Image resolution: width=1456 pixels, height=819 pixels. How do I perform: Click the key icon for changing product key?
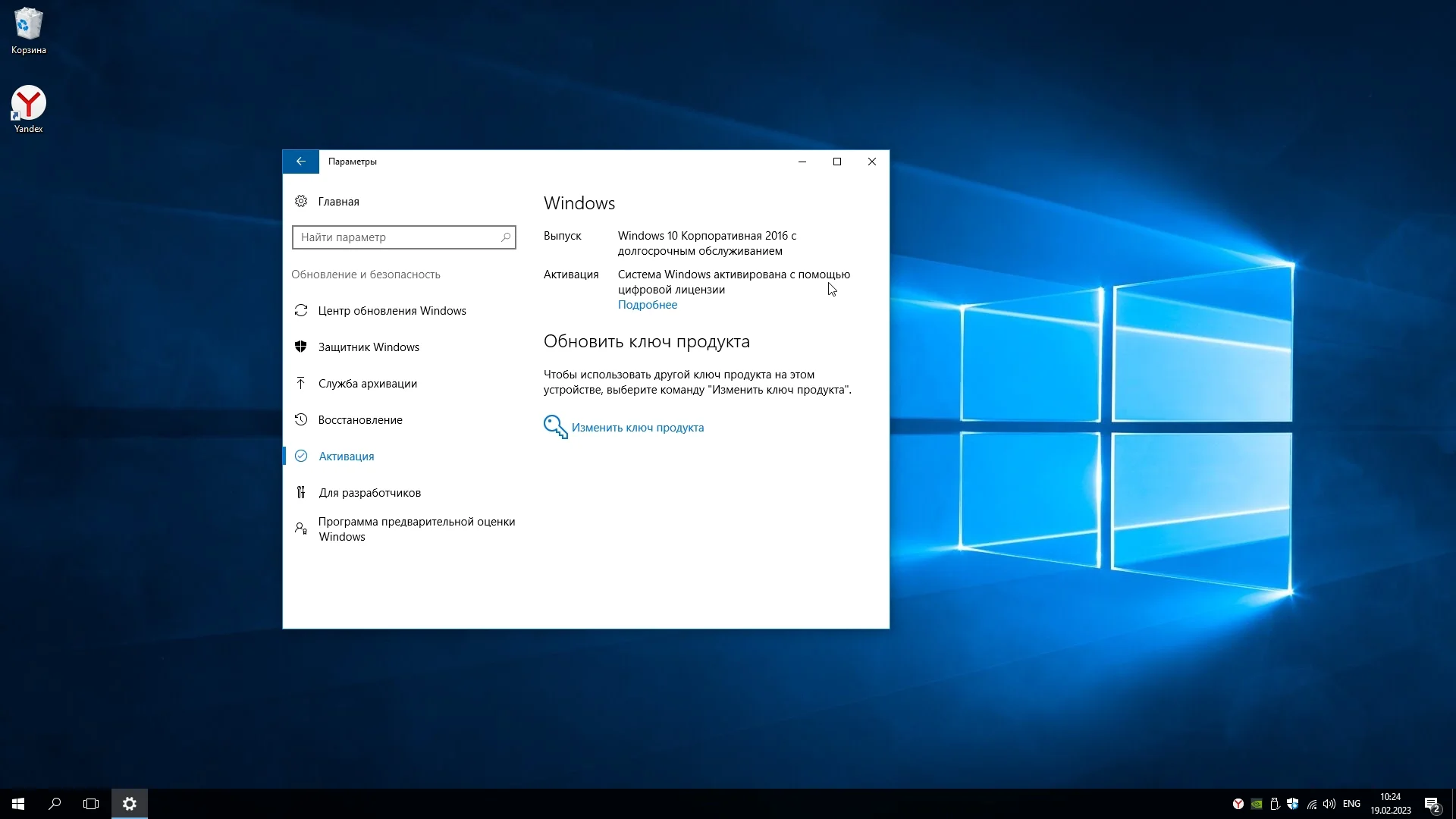click(555, 427)
